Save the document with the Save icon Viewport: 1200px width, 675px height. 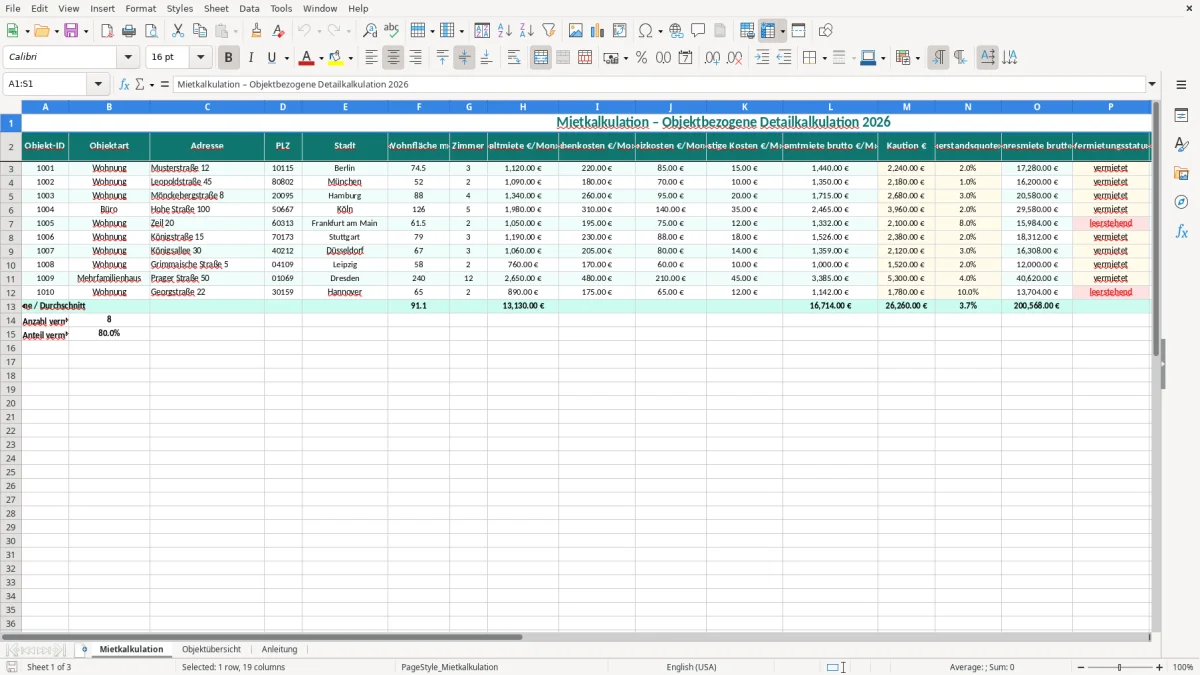tap(71, 31)
